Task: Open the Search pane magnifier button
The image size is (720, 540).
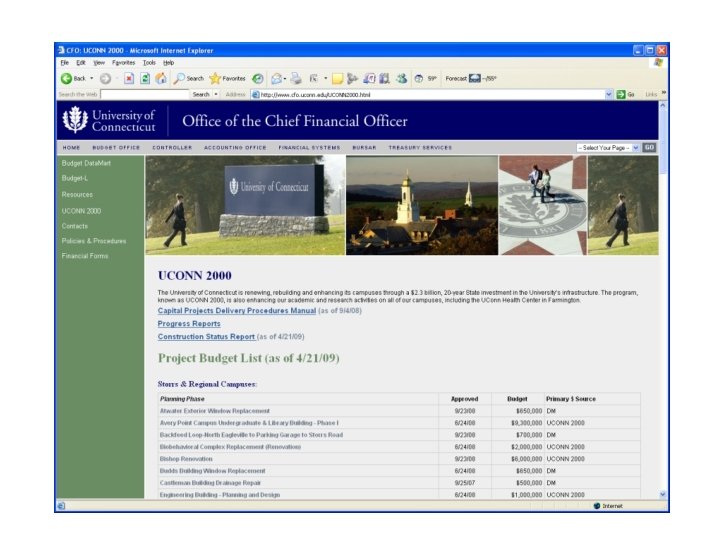Action: (x=188, y=79)
